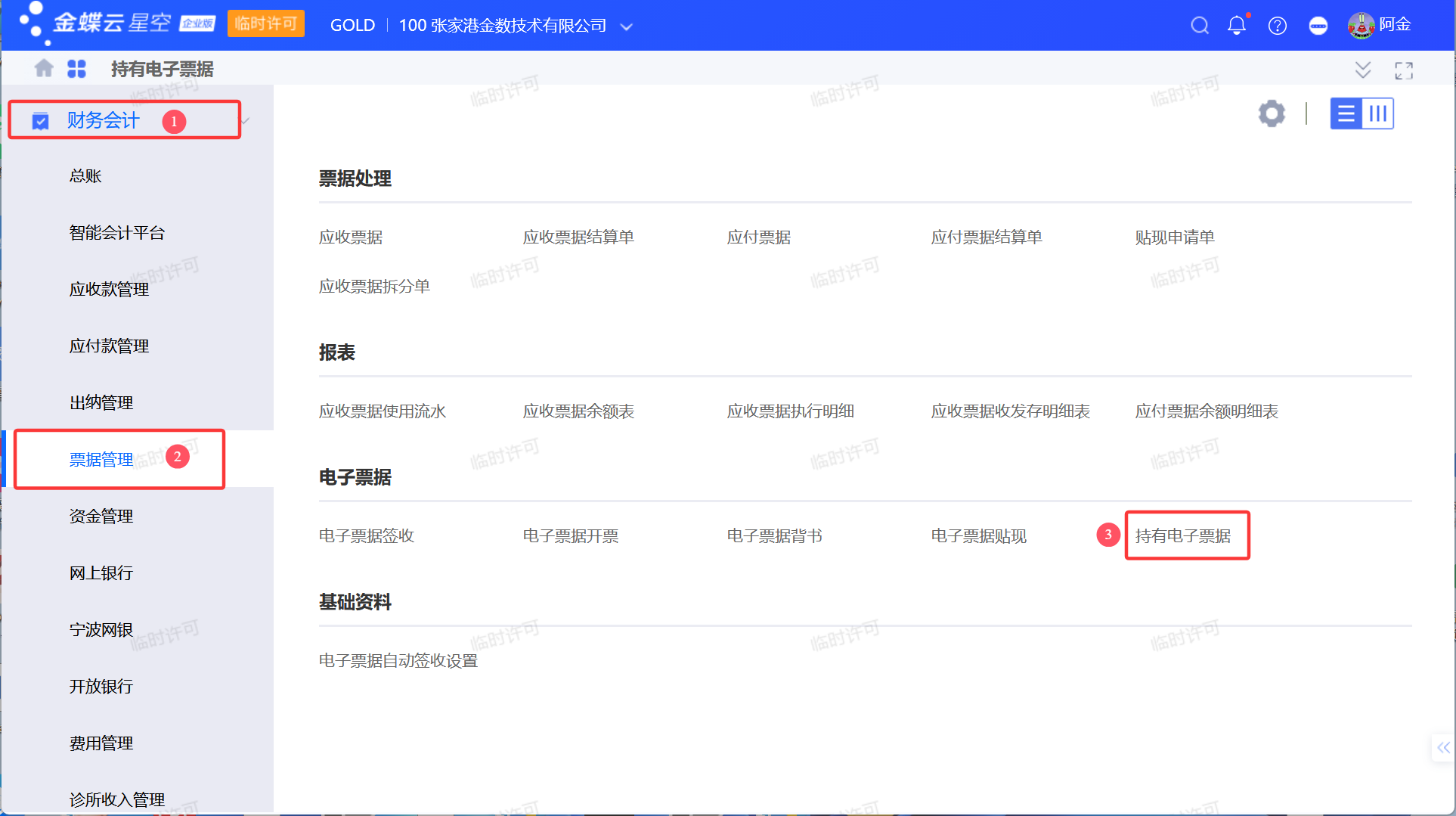
Task: Enter fullscreen using the expand icon
Action: point(1404,70)
